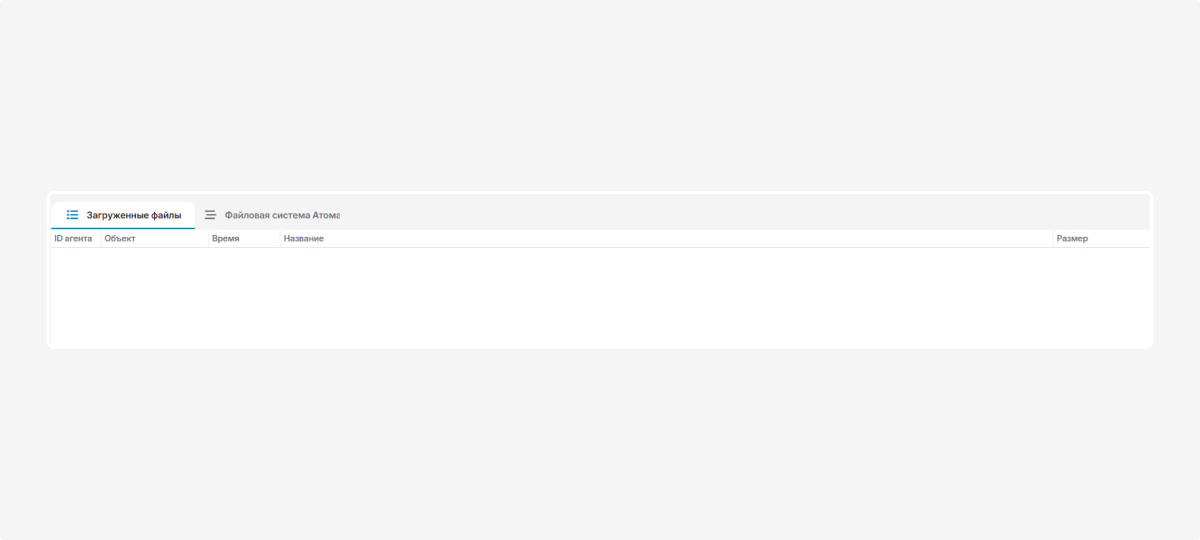
Task: Click divider between Название and Размер columns
Action: pos(1053,239)
